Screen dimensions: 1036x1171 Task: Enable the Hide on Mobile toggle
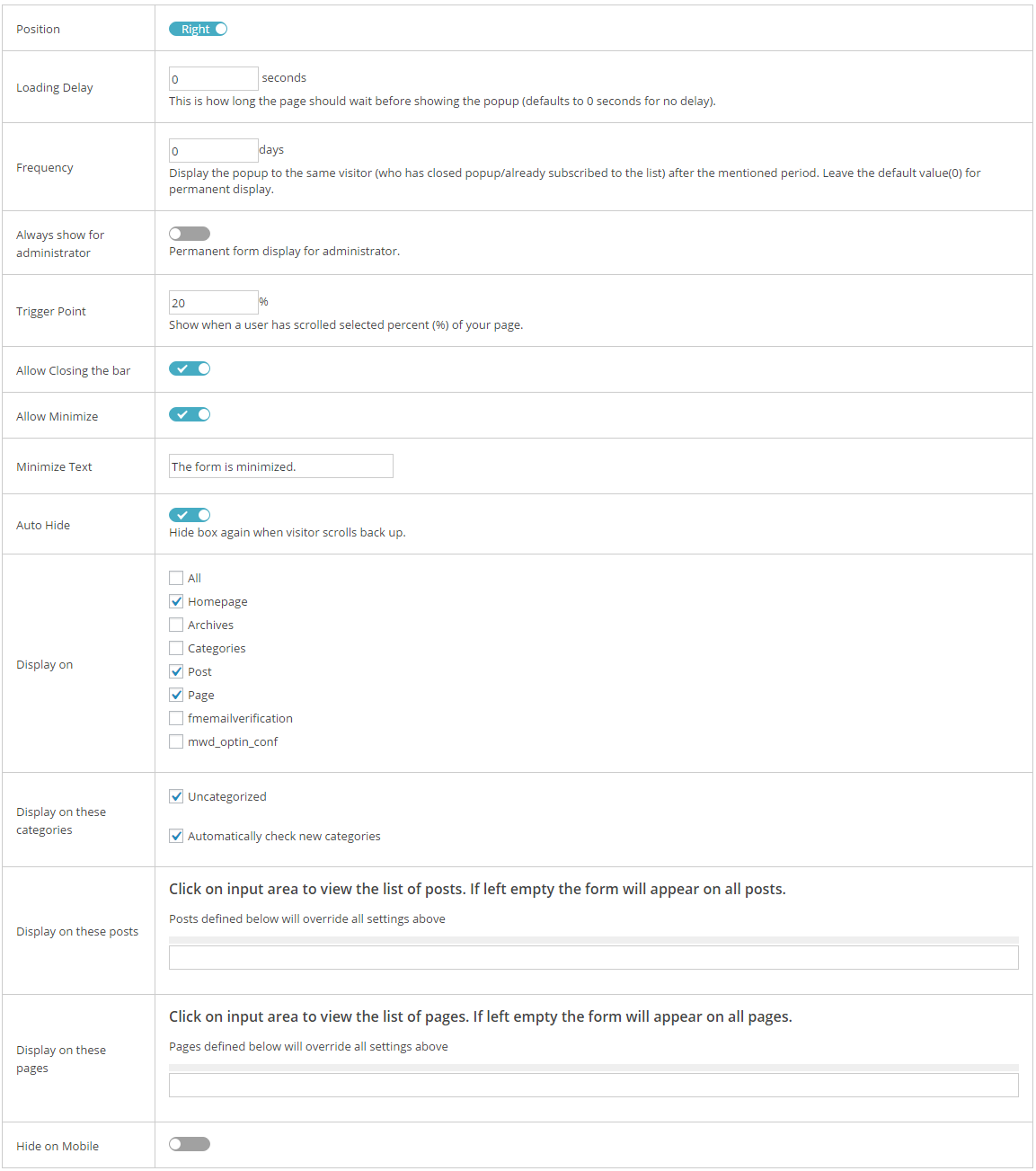coord(190,1144)
